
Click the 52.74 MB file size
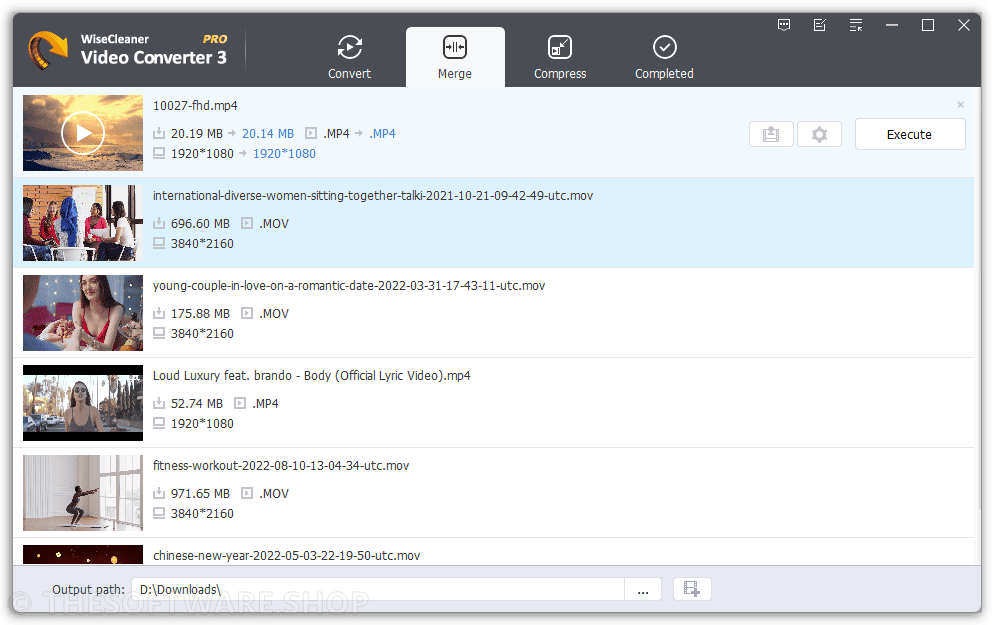(x=197, y=404)
